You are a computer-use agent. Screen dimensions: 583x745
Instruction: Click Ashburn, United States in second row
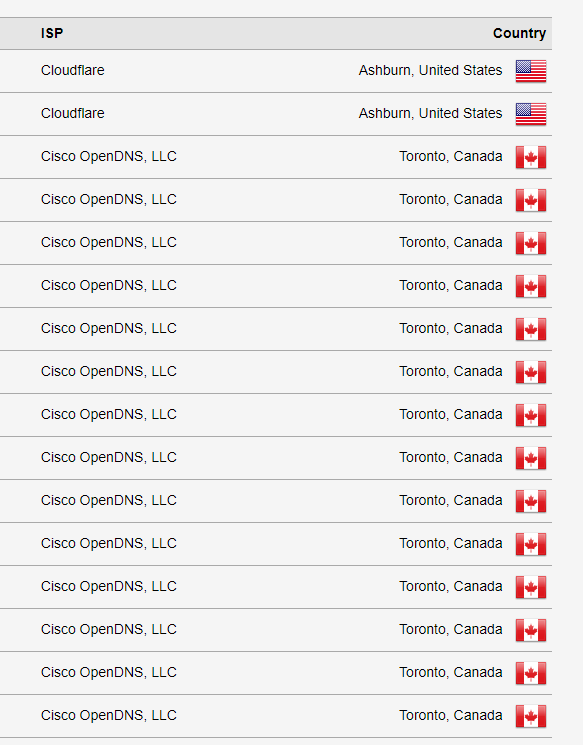430,113
